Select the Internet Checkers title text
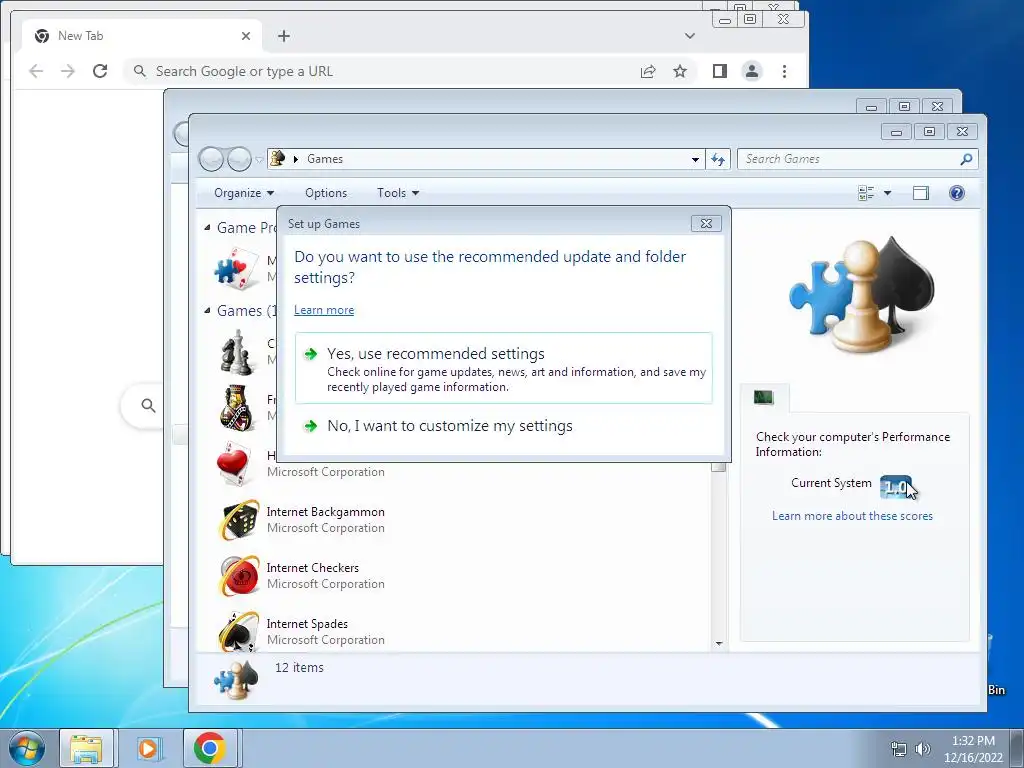 pos(312,568)
